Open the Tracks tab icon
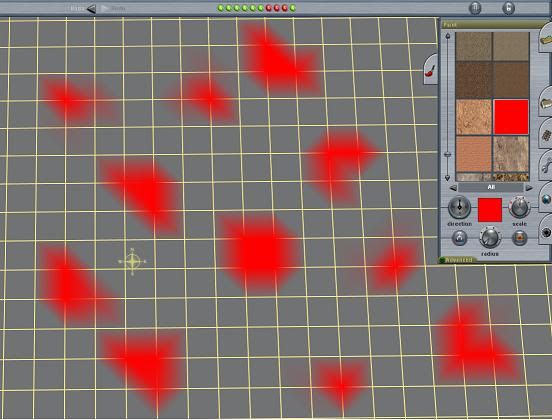 (546, 135)
